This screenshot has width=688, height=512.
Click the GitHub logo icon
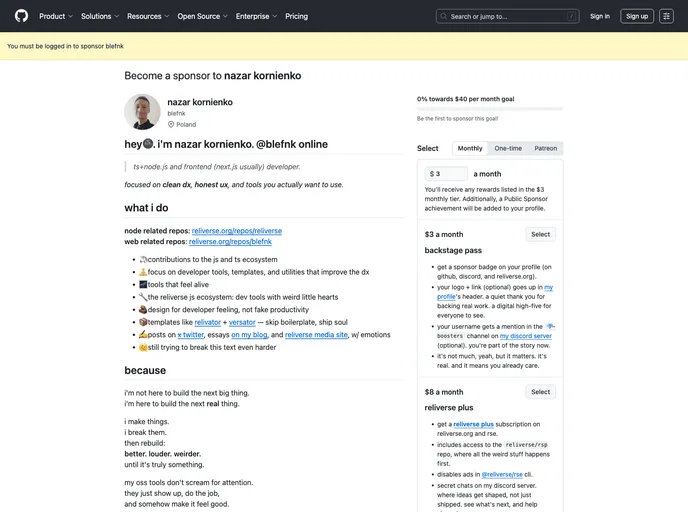point(21,16)
